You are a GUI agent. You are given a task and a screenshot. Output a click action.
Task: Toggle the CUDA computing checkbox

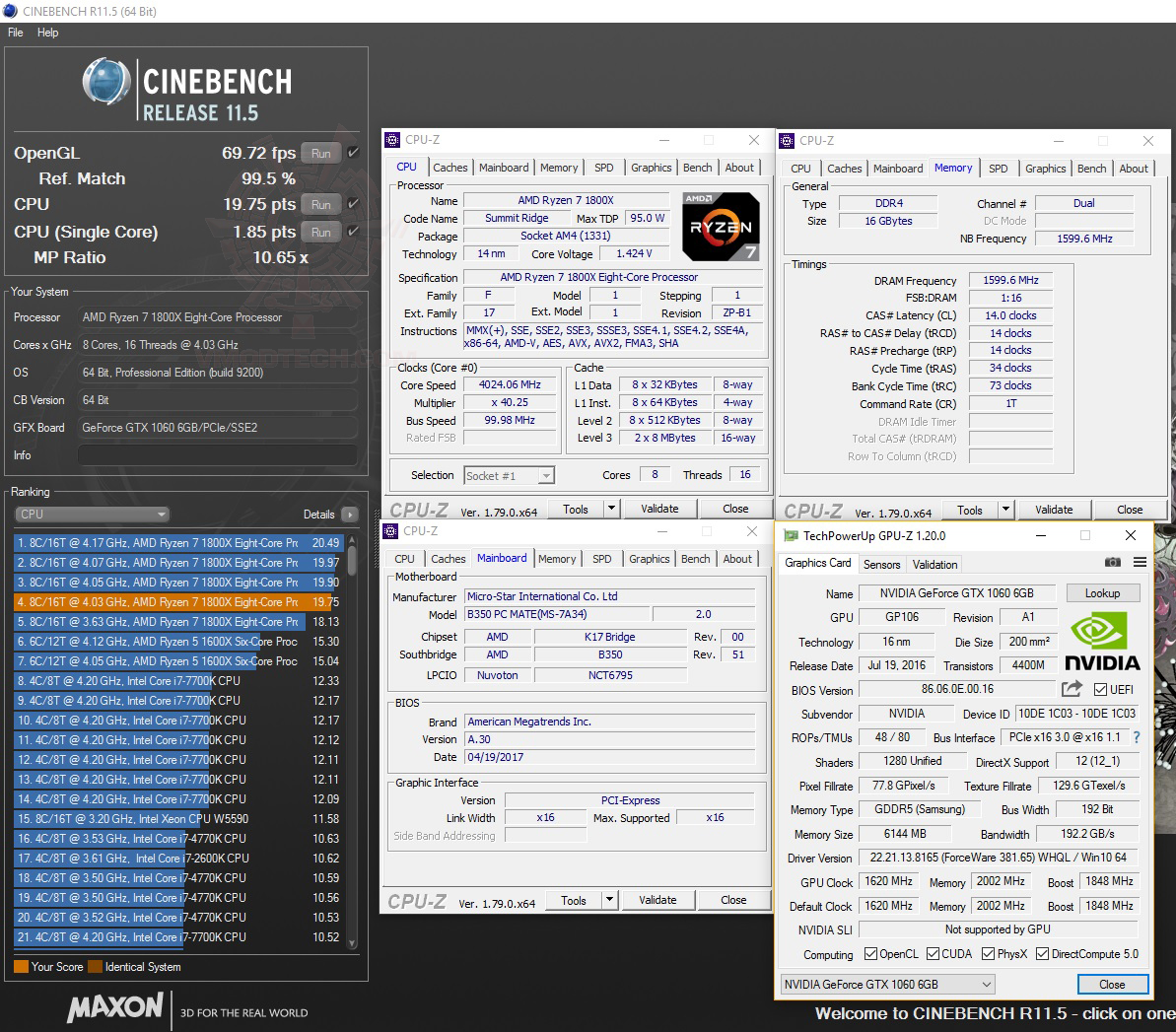point(933,954)
